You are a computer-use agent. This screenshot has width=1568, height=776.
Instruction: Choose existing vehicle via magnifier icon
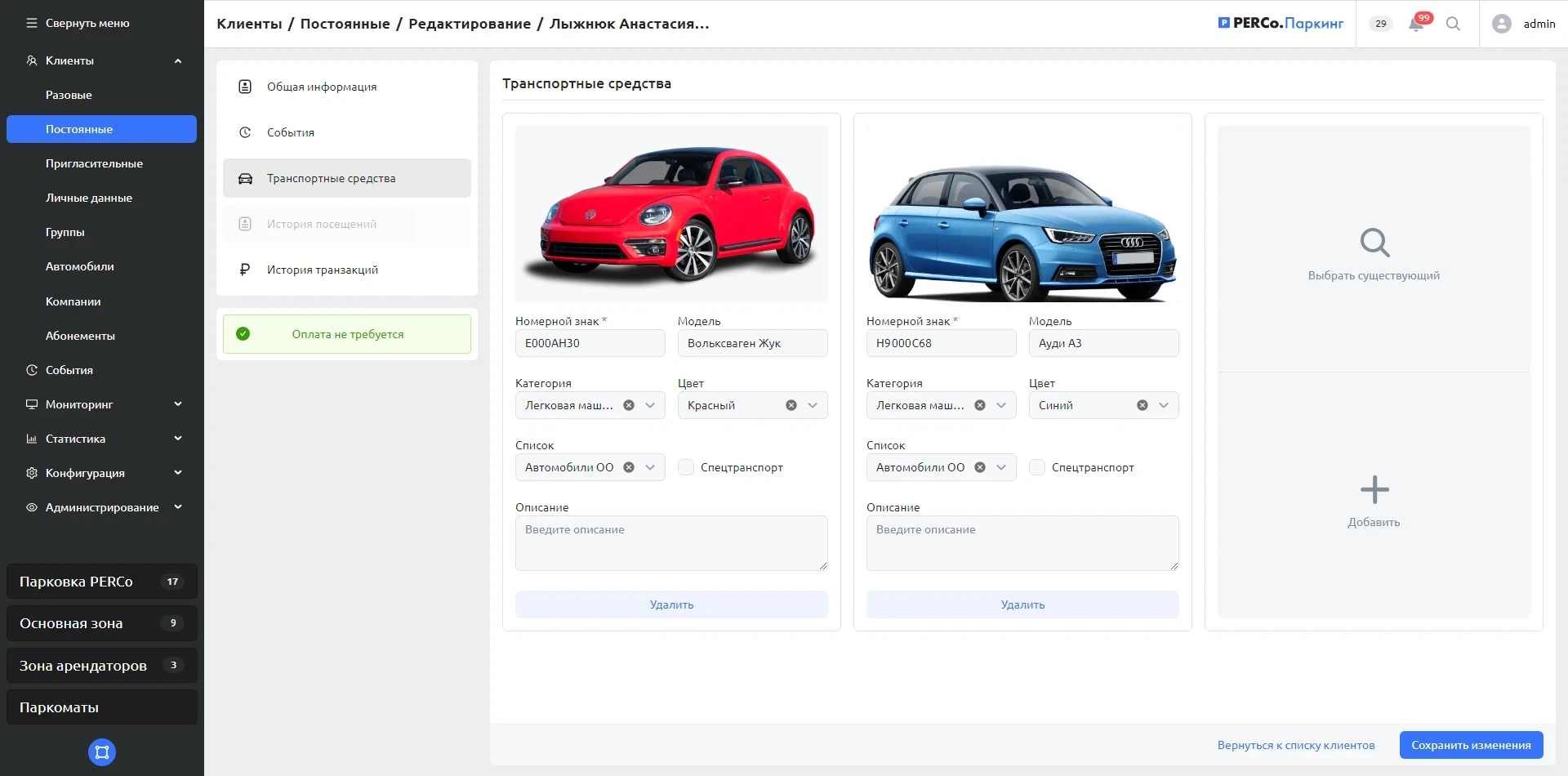click(x=1374, y=243)
